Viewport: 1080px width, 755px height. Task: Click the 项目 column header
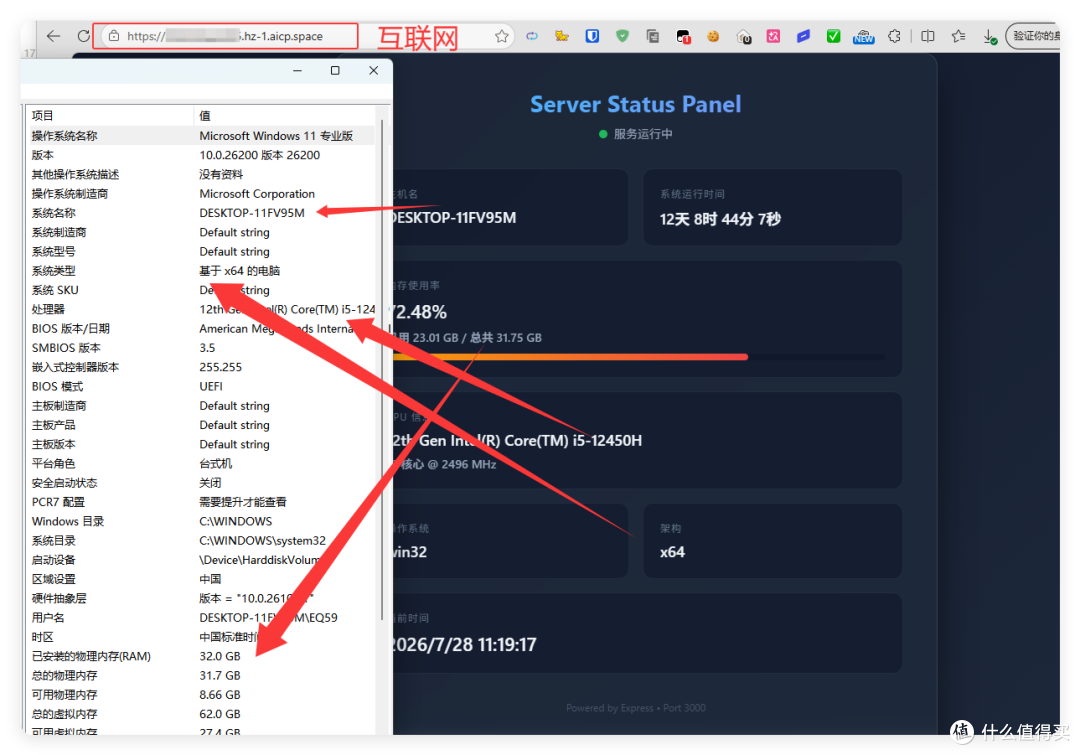pos(110,116)
